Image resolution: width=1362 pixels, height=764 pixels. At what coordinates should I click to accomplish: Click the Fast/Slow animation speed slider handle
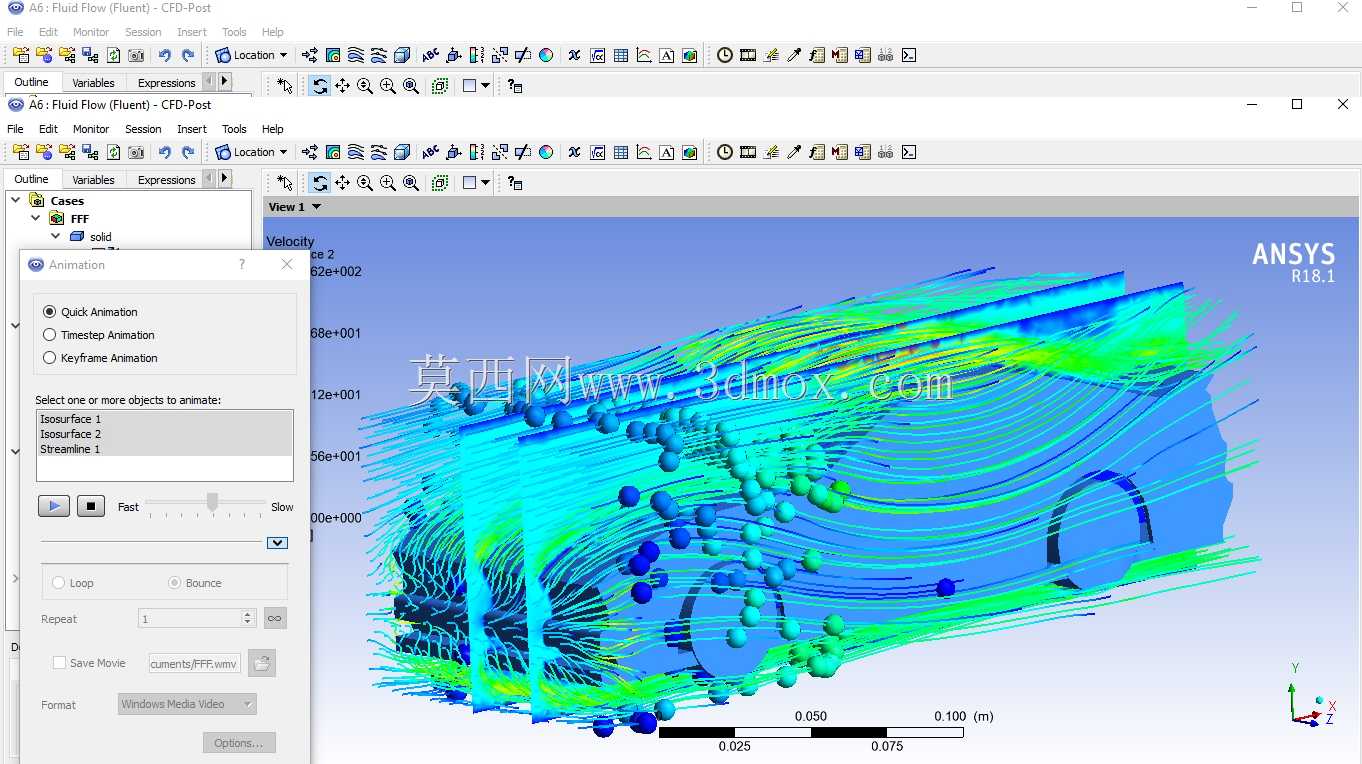pos(212,502)
